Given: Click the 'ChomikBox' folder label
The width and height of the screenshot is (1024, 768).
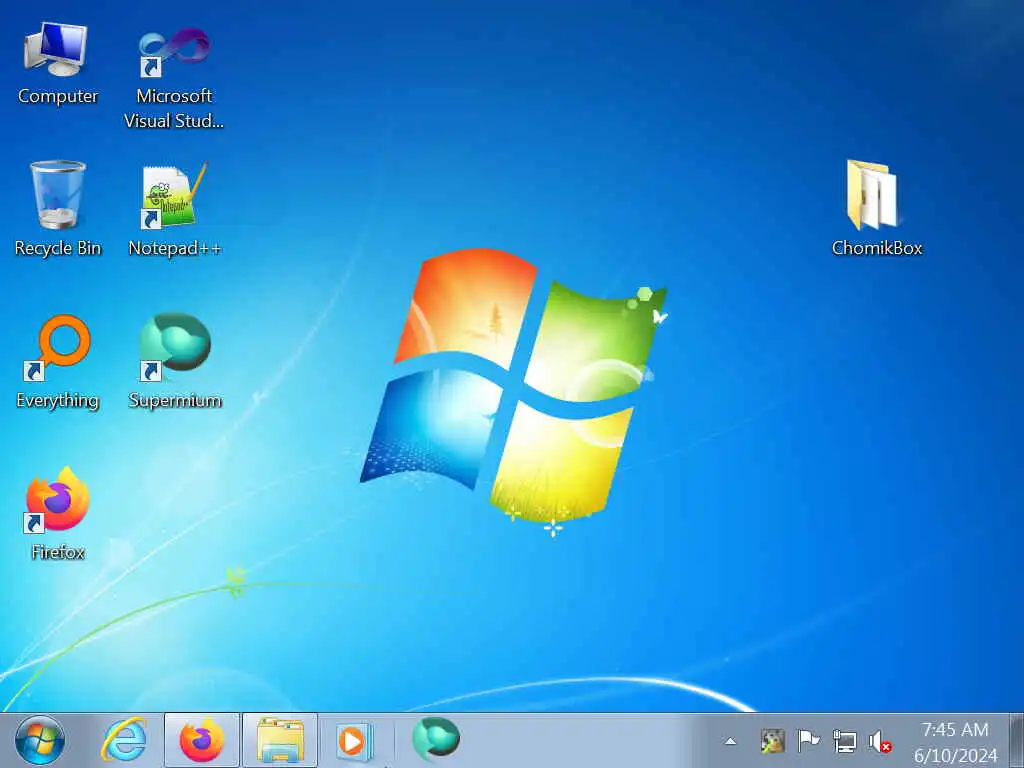Looking at the screenshot, I should tap(876, 248).
